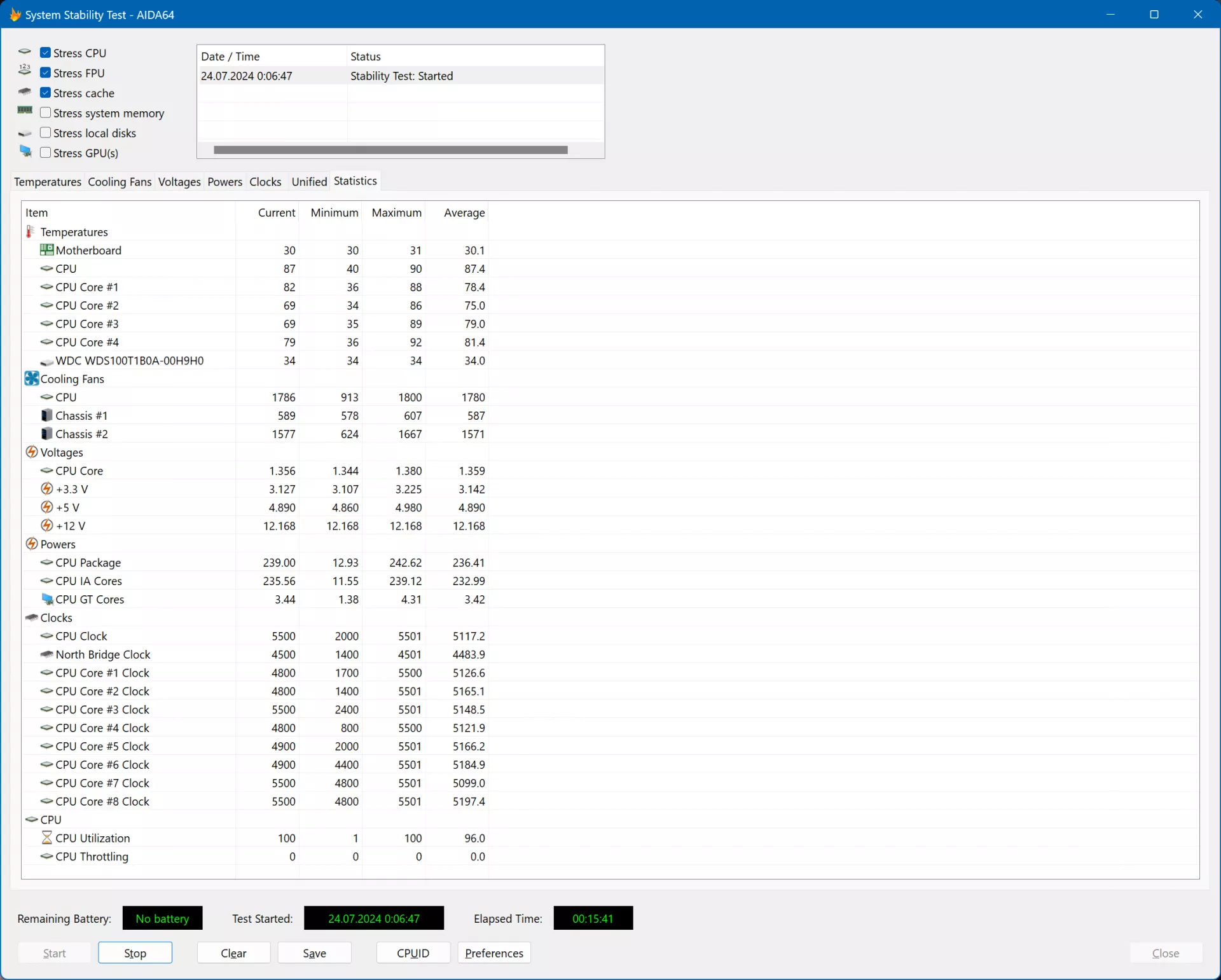Screen dimensions: 1221x980
Task: Open the CPUID panel
Action: coord(413,953)
